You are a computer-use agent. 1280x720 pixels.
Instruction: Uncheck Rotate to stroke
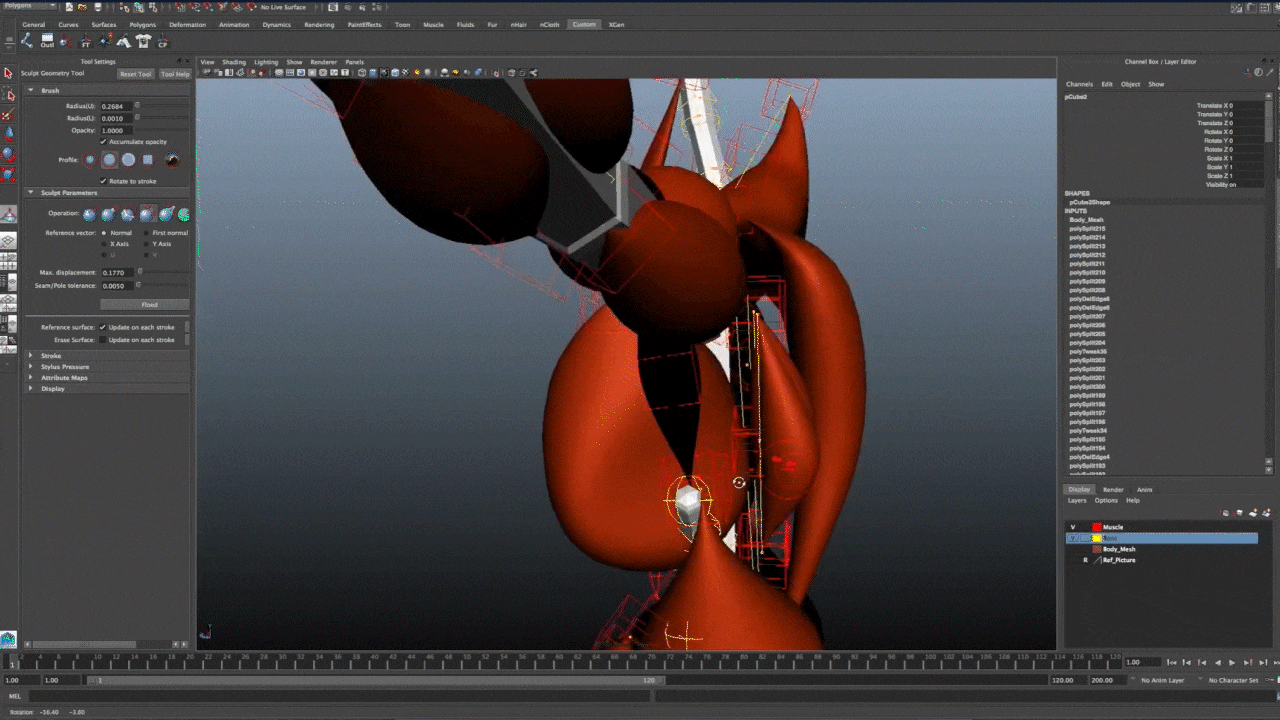(x=103, y=181)
